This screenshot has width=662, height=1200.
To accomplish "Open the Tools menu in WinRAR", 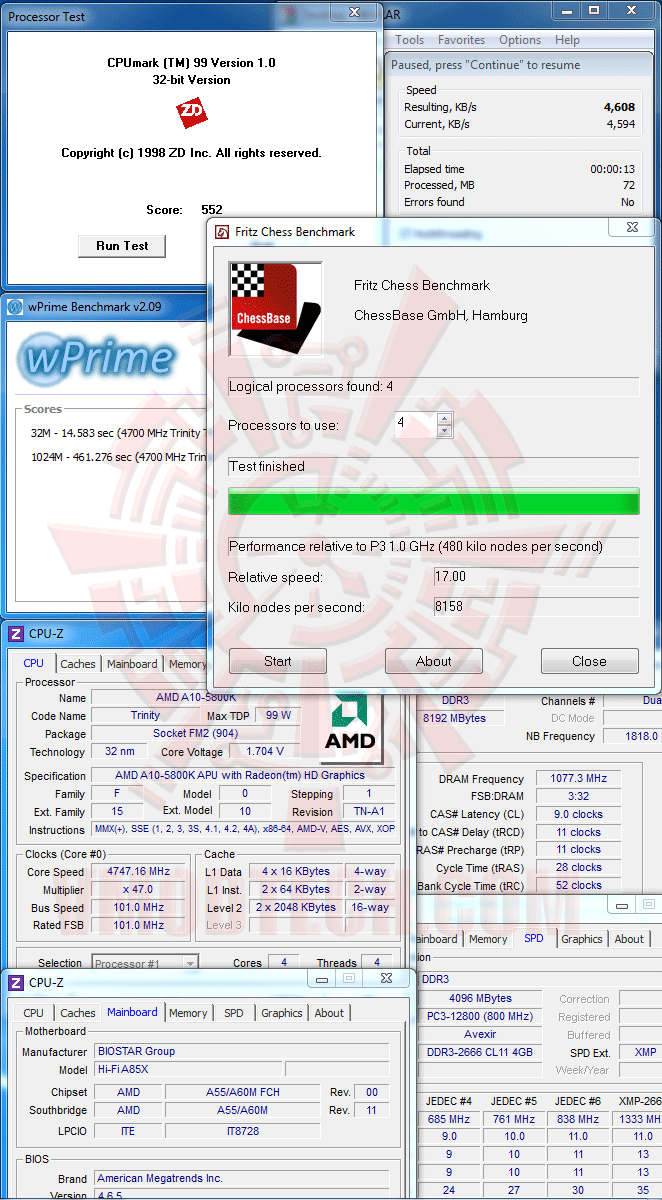I will pos(410,40).
